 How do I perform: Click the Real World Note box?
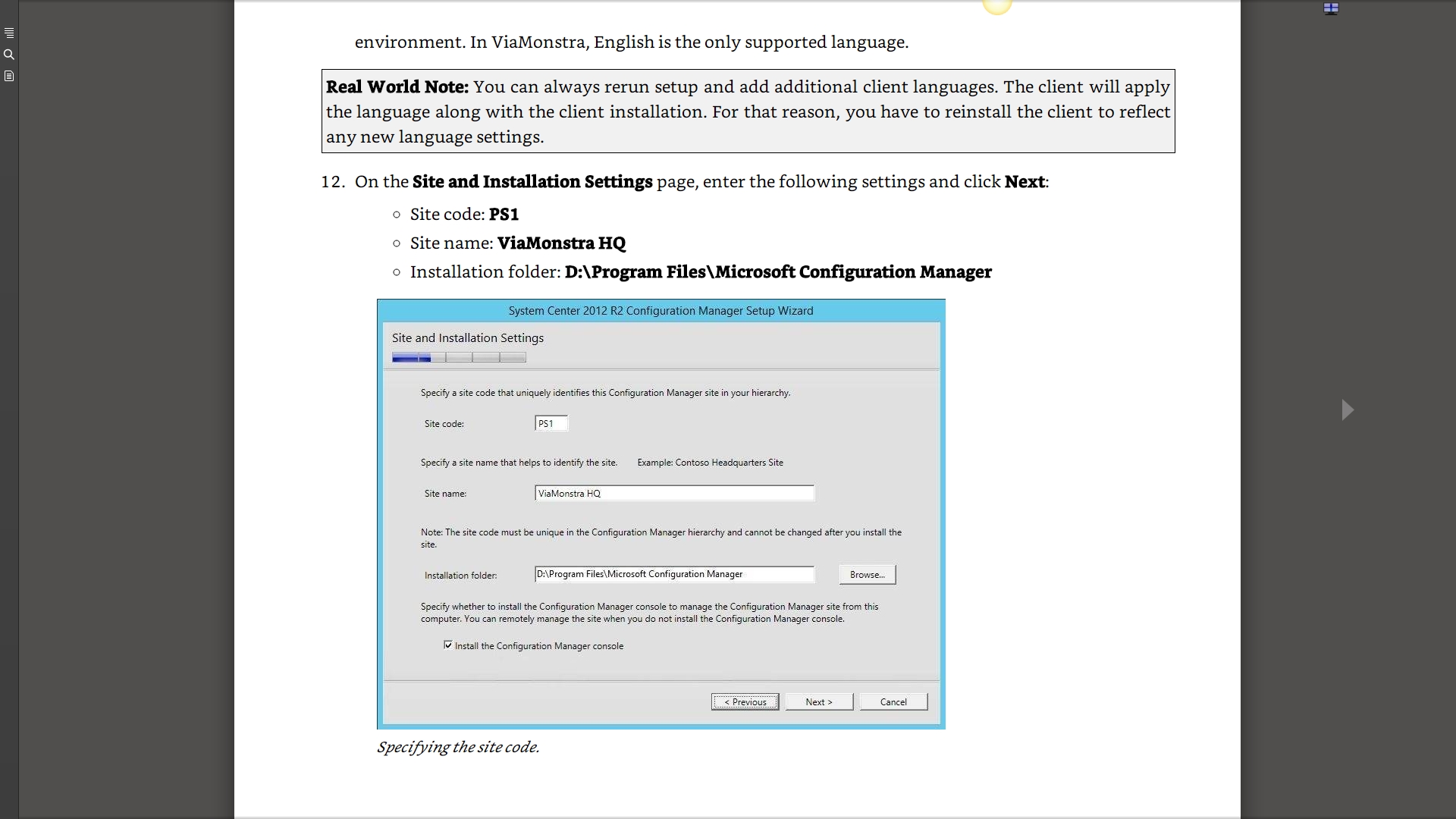point(748,111)
